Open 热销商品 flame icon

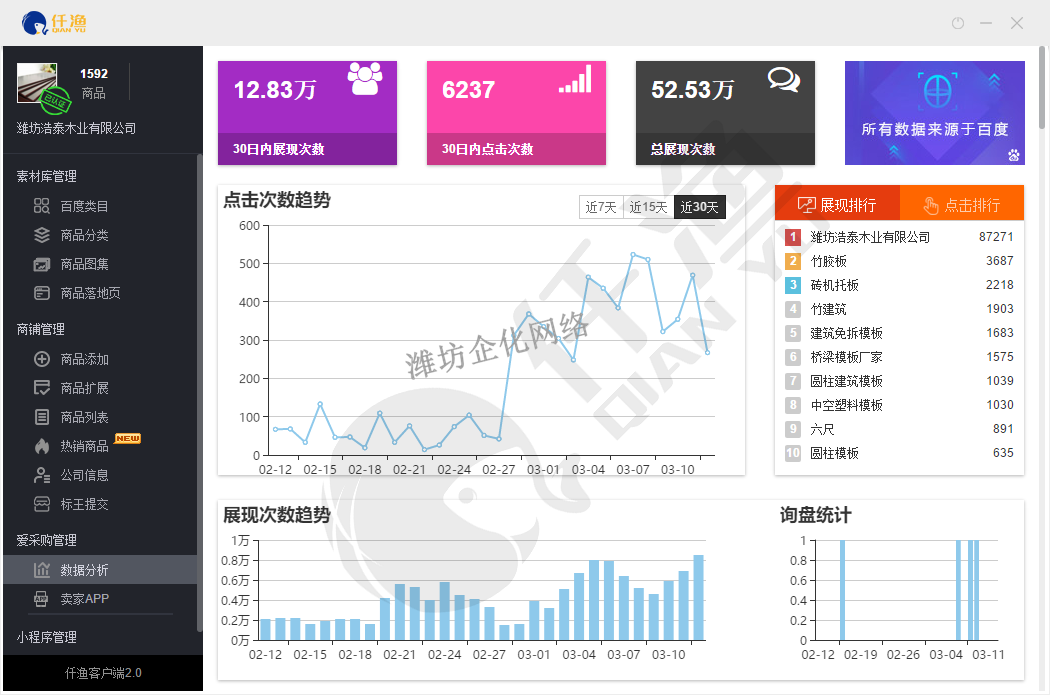42,446
